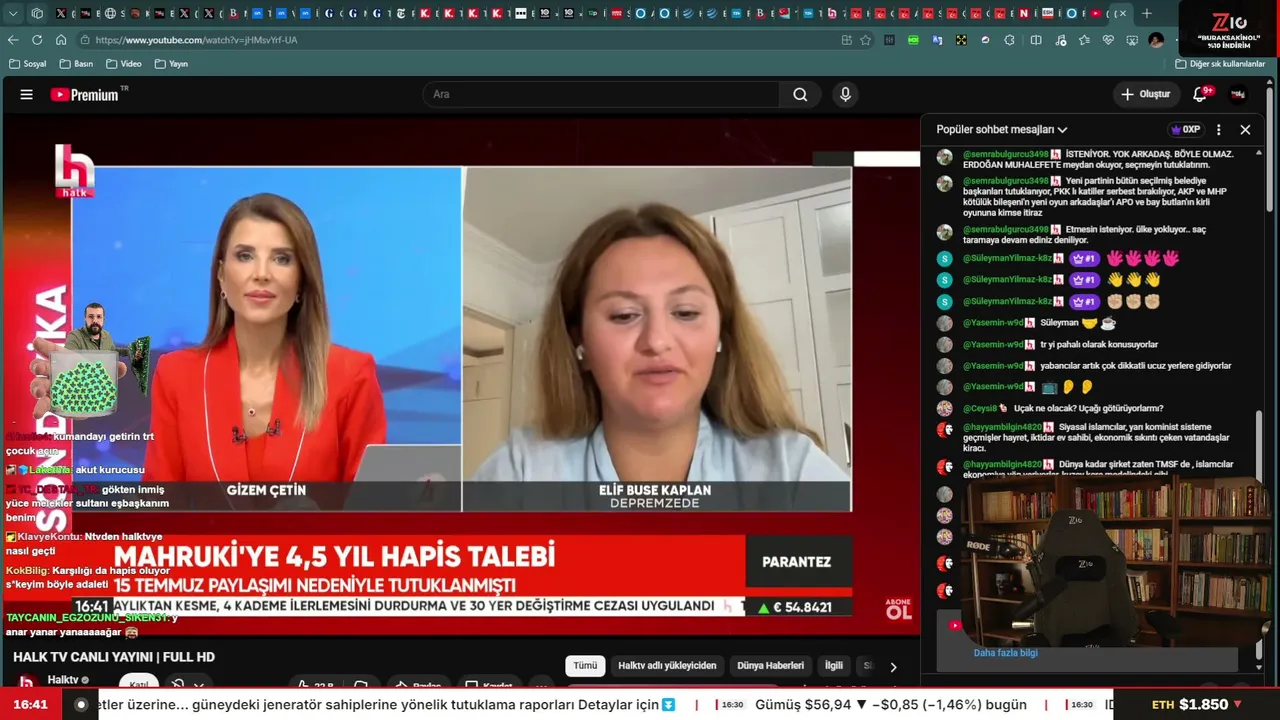Image resolution: width=1280 pixels, height=720 pixels.
Task: Click the Oluştur create button
Action: pyautogui.click(x=1147, y=95)
